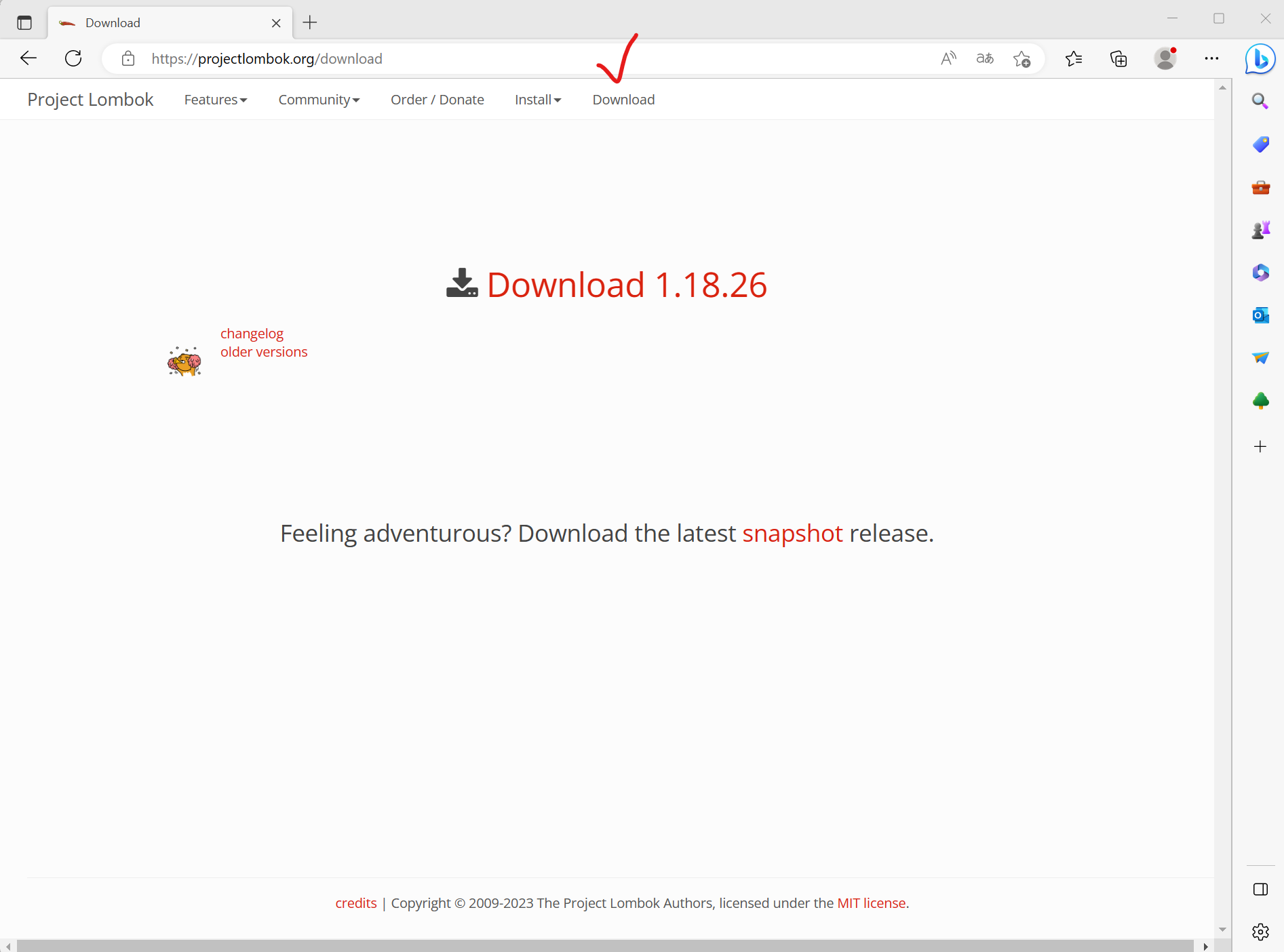Activate Read aloud icon in address bar

coord(949,58)
